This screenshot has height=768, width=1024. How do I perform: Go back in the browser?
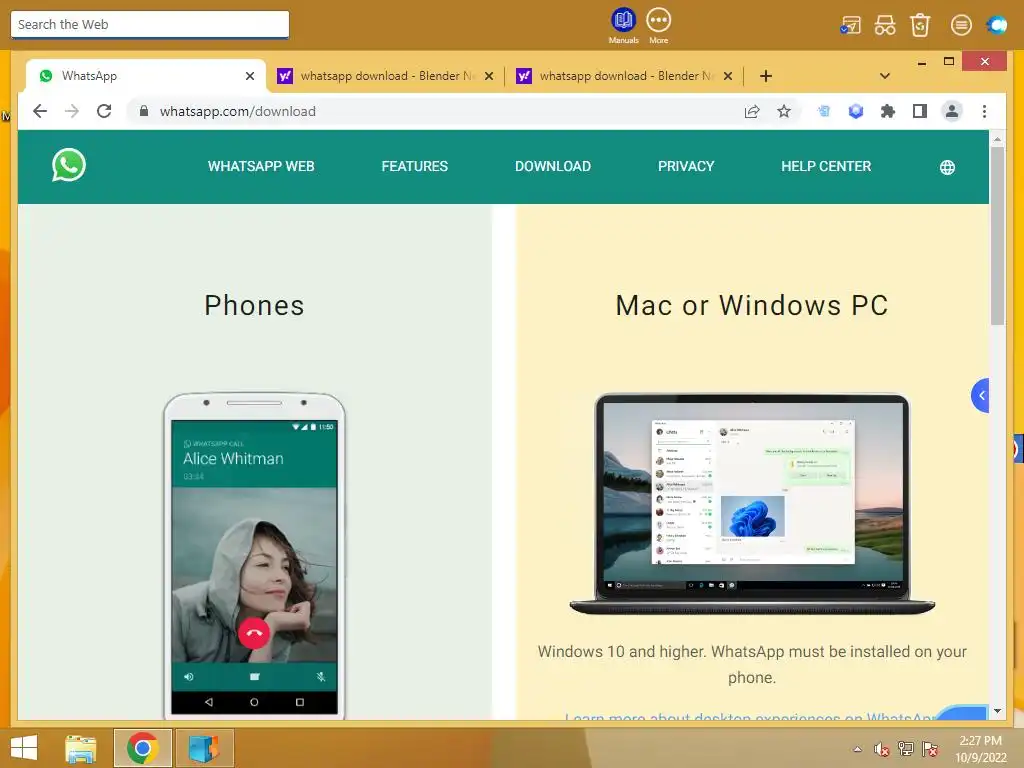(x=40, y=111)
